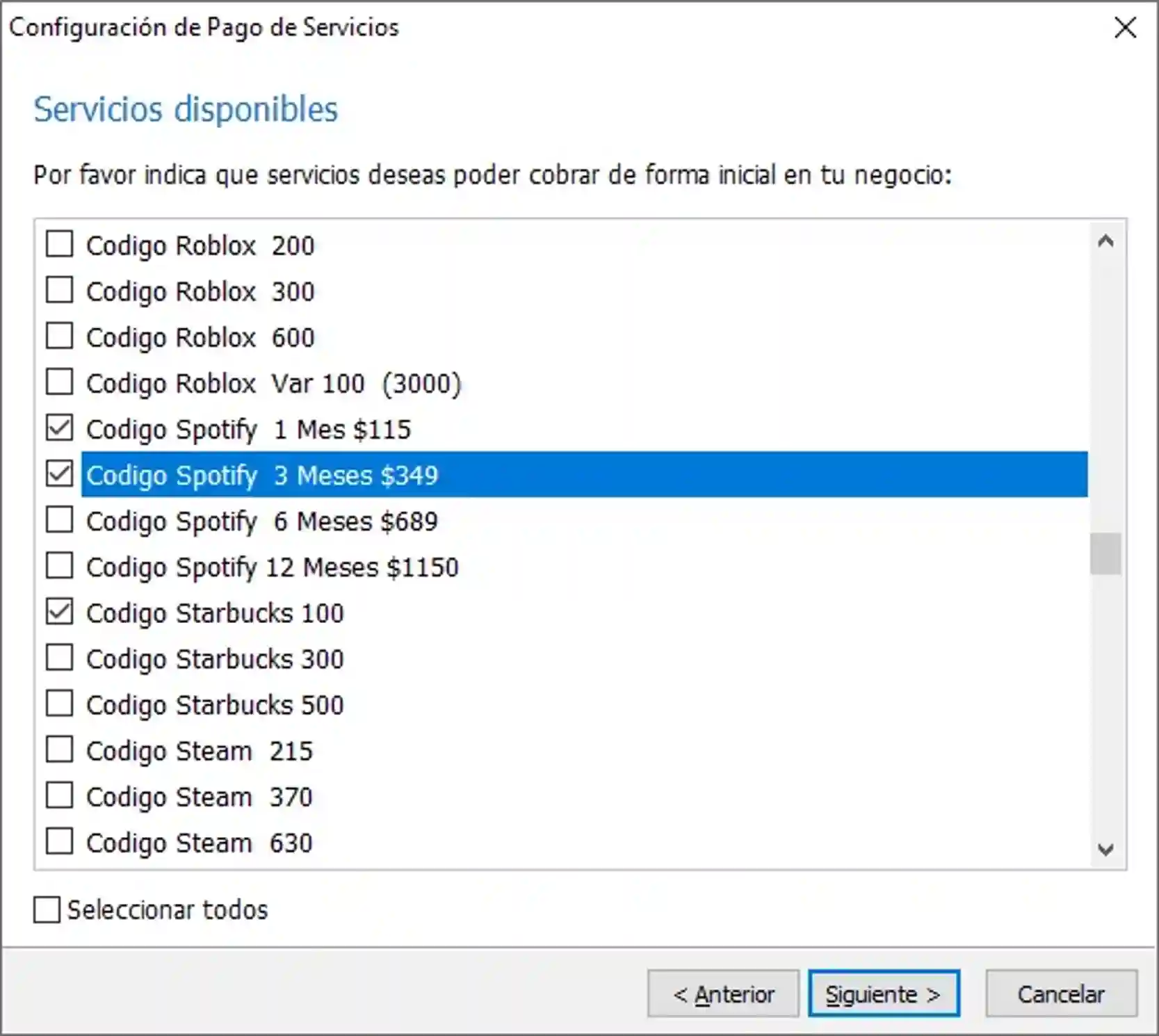Tick the Codigo Steam 215 checkbox
1159x1036 pixels.
click(x=59, y=750)
